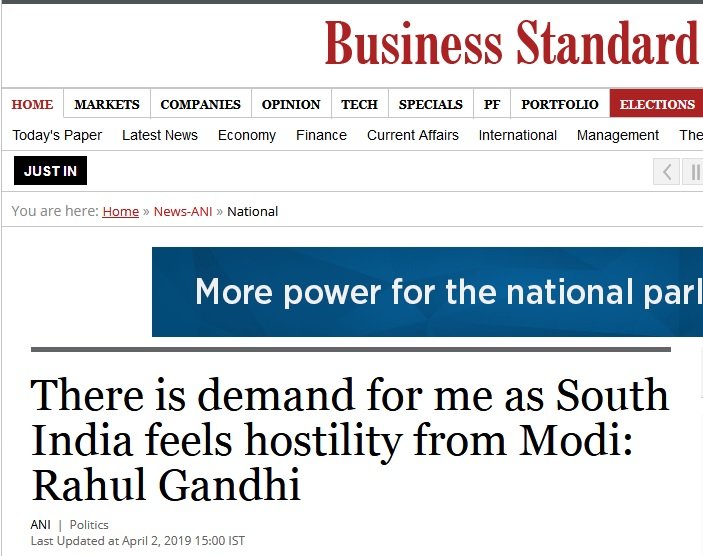703x556 pixels.
Task: Open the OPINION tab
Action: [291, 104]
